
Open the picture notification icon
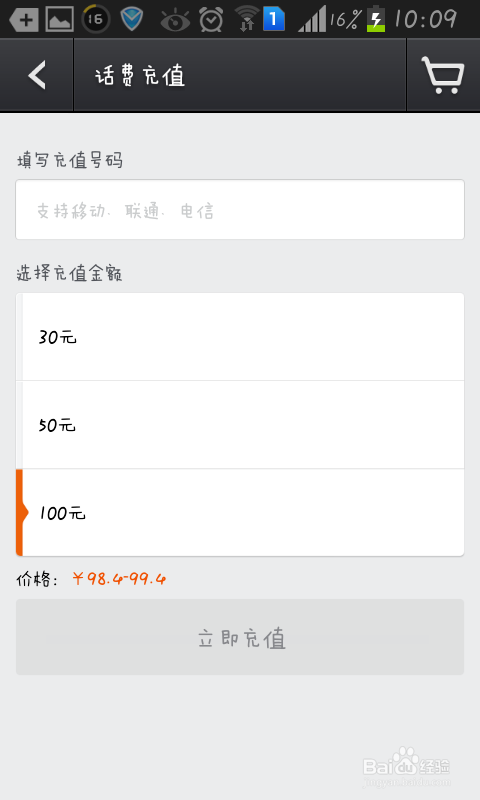click(x=60, y=19)
